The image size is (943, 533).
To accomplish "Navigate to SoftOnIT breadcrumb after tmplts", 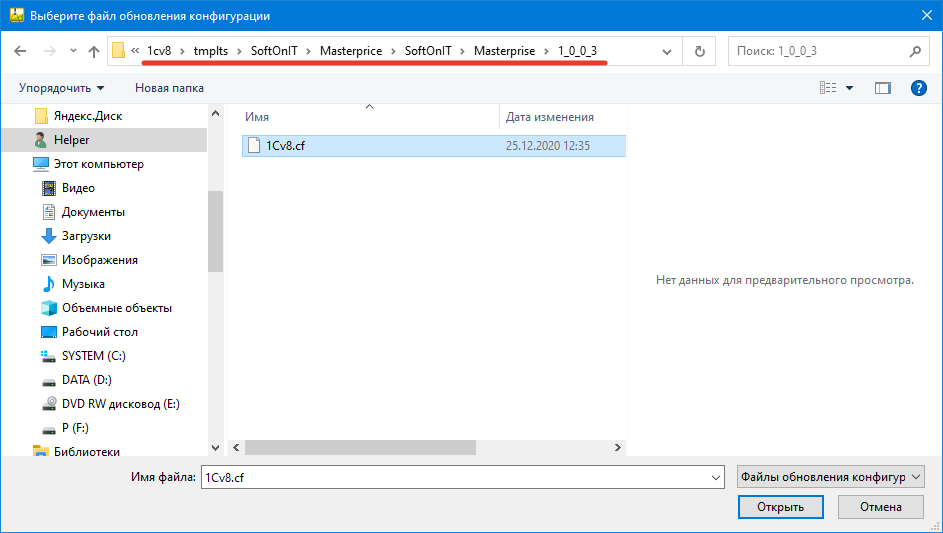I will click(x=274, y=51).
